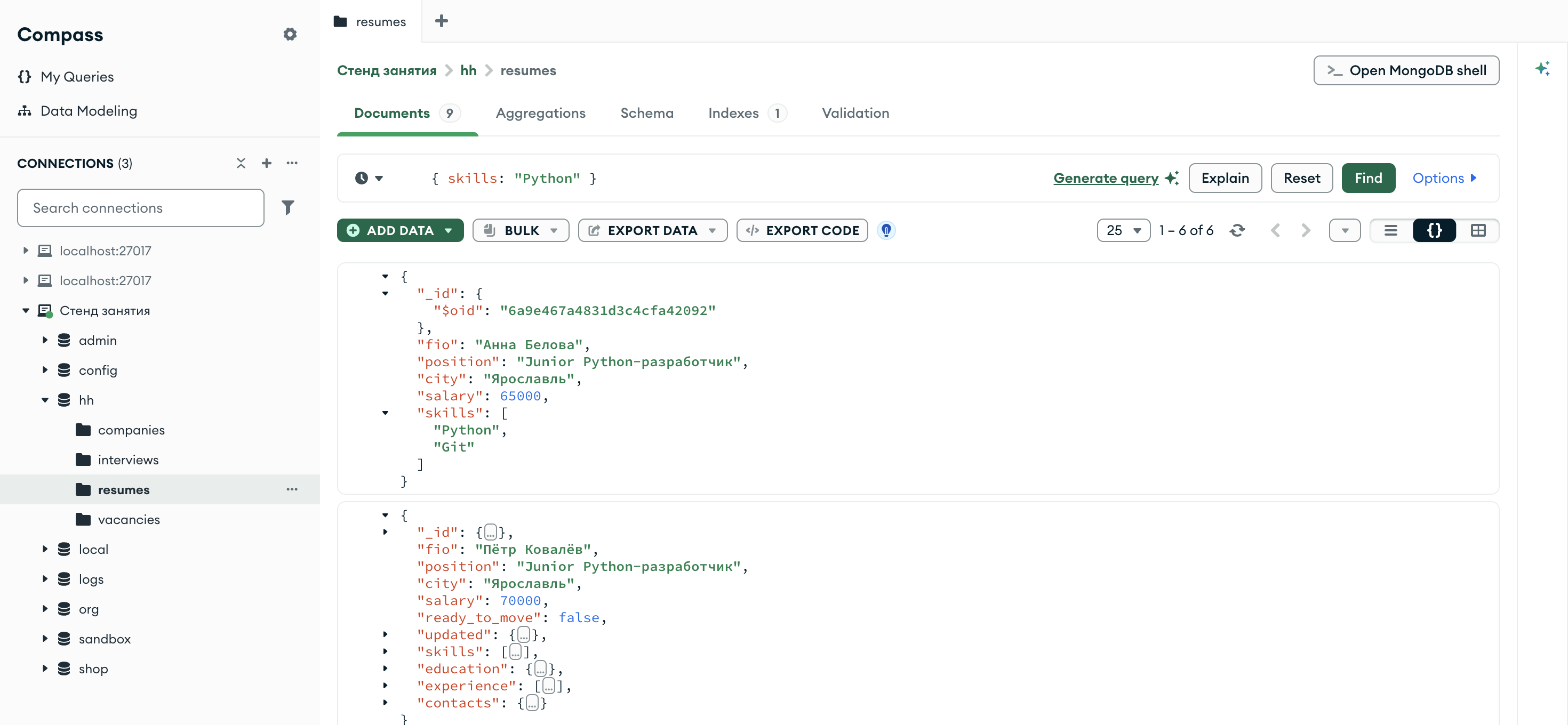This screenshot has width=1568, height=725.
Task: Switch to Validation tab
Action: pos(855,113)
